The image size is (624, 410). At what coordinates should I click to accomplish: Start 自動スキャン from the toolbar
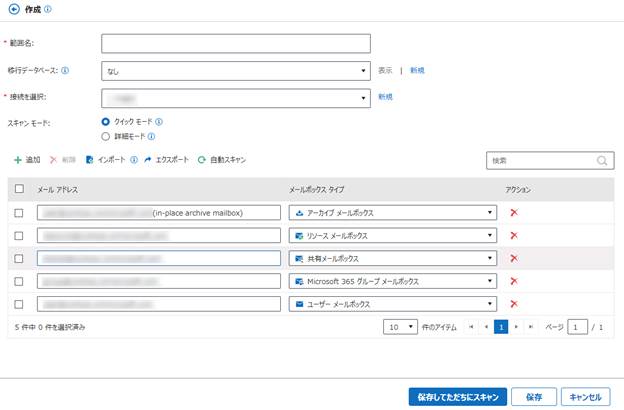pyautogui.click(x=222, y=160)
